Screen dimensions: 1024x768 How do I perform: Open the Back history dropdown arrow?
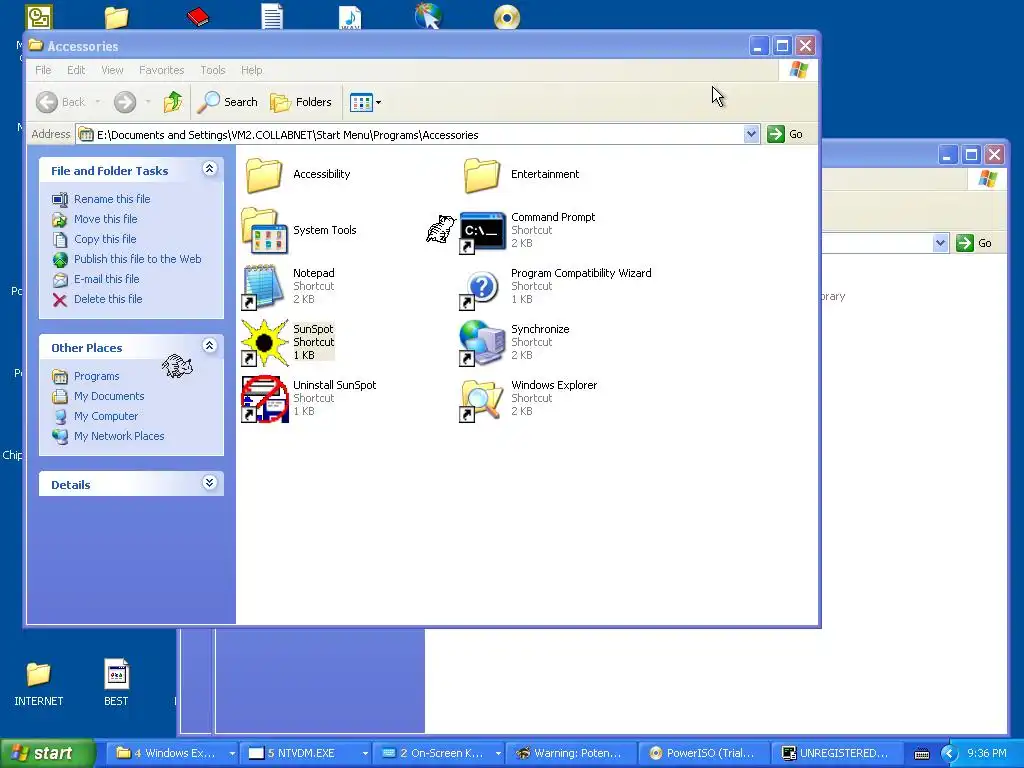98,102
